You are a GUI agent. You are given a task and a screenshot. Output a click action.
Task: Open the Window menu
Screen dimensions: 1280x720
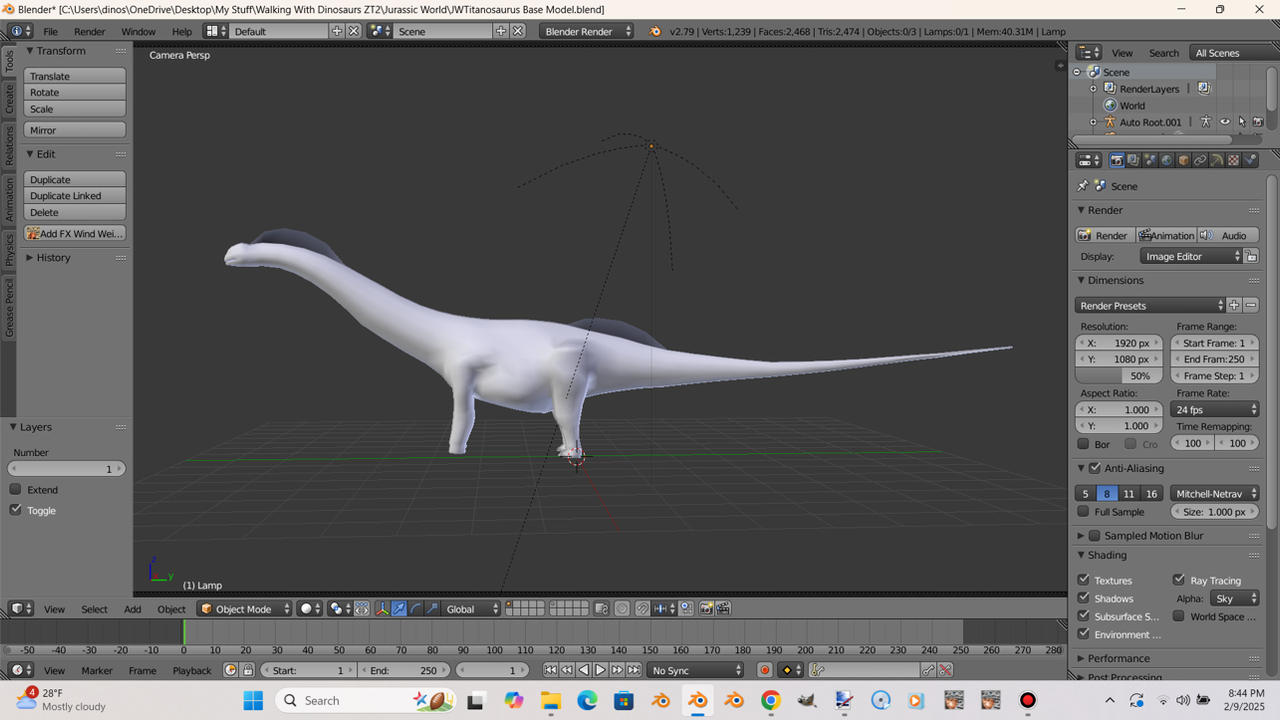138,31
